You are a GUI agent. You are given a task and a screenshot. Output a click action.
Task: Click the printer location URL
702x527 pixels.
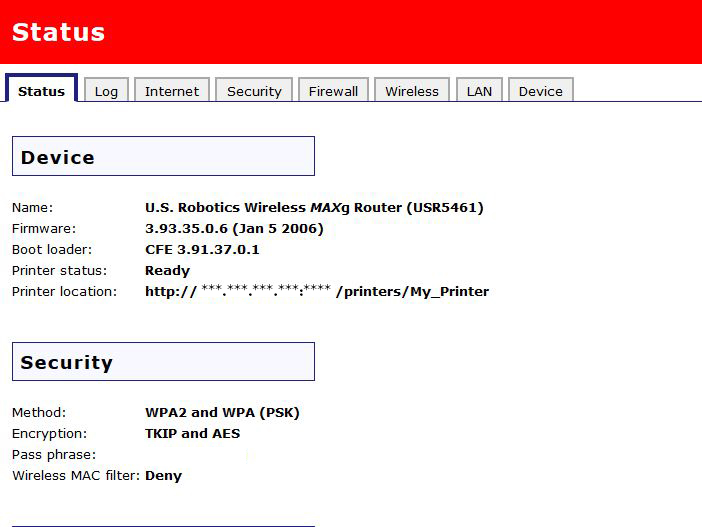click(317, 291)
